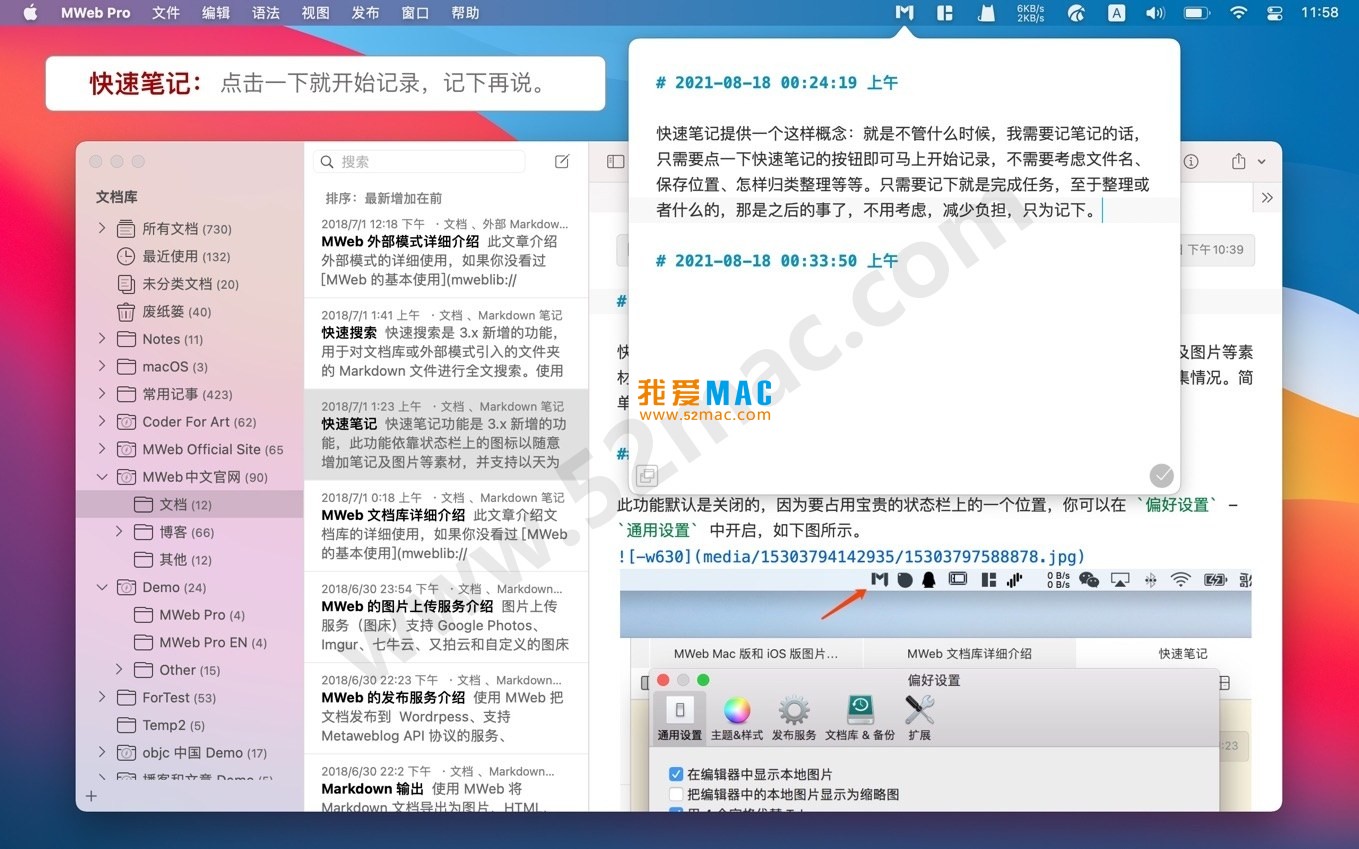1359x849 pixels.
Task: Open the MWeb 的发布服务介绍 document
Action: click(x=446, y=708)
